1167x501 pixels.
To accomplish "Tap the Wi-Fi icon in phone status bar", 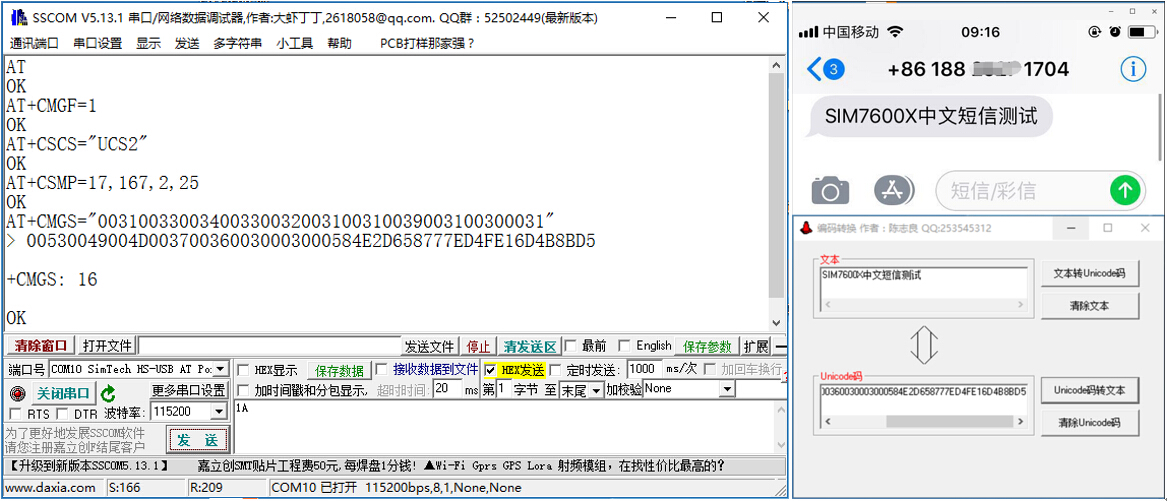I will [x=895, y=32].
